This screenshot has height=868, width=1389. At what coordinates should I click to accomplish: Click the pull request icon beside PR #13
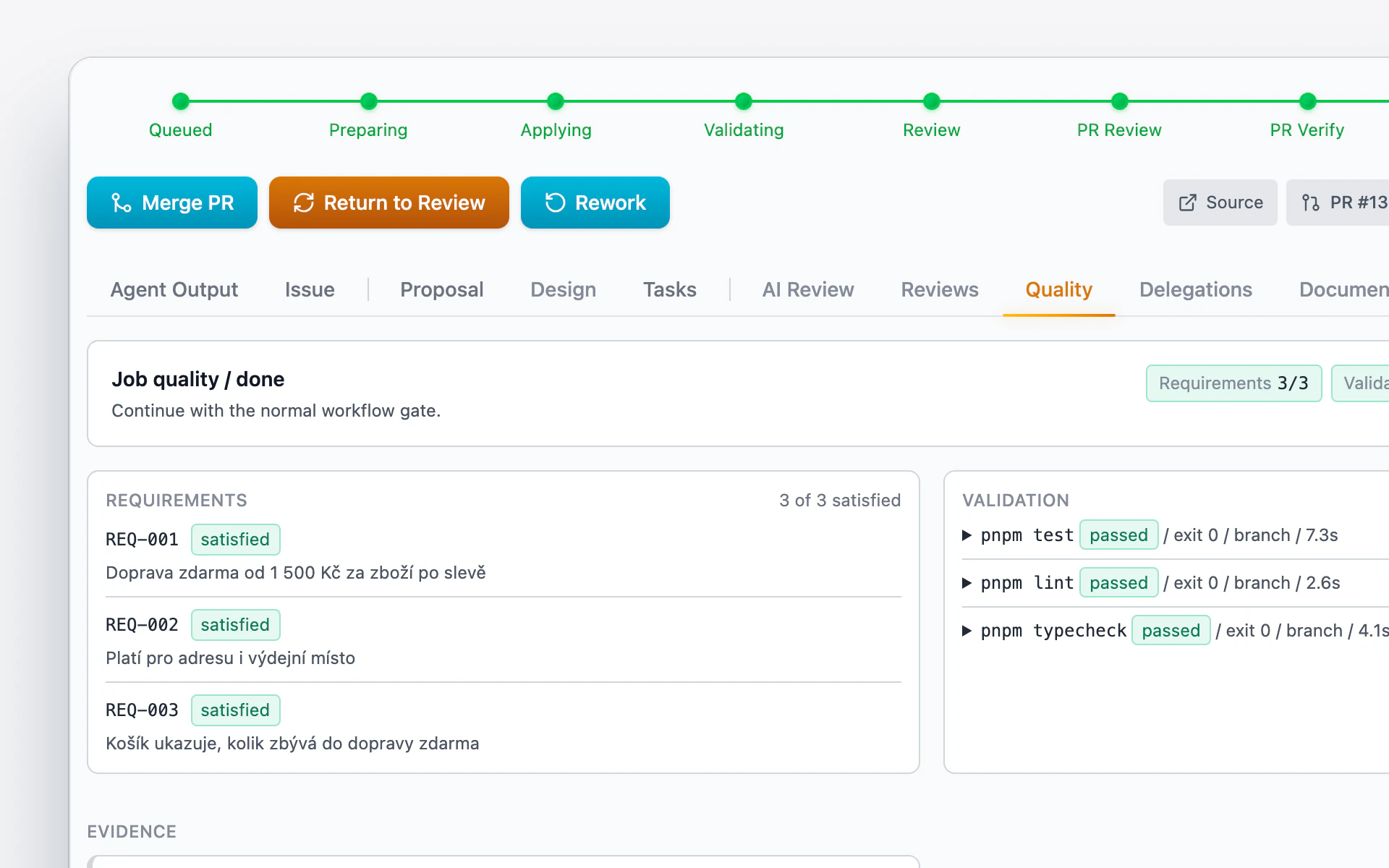coord(1310,203)
